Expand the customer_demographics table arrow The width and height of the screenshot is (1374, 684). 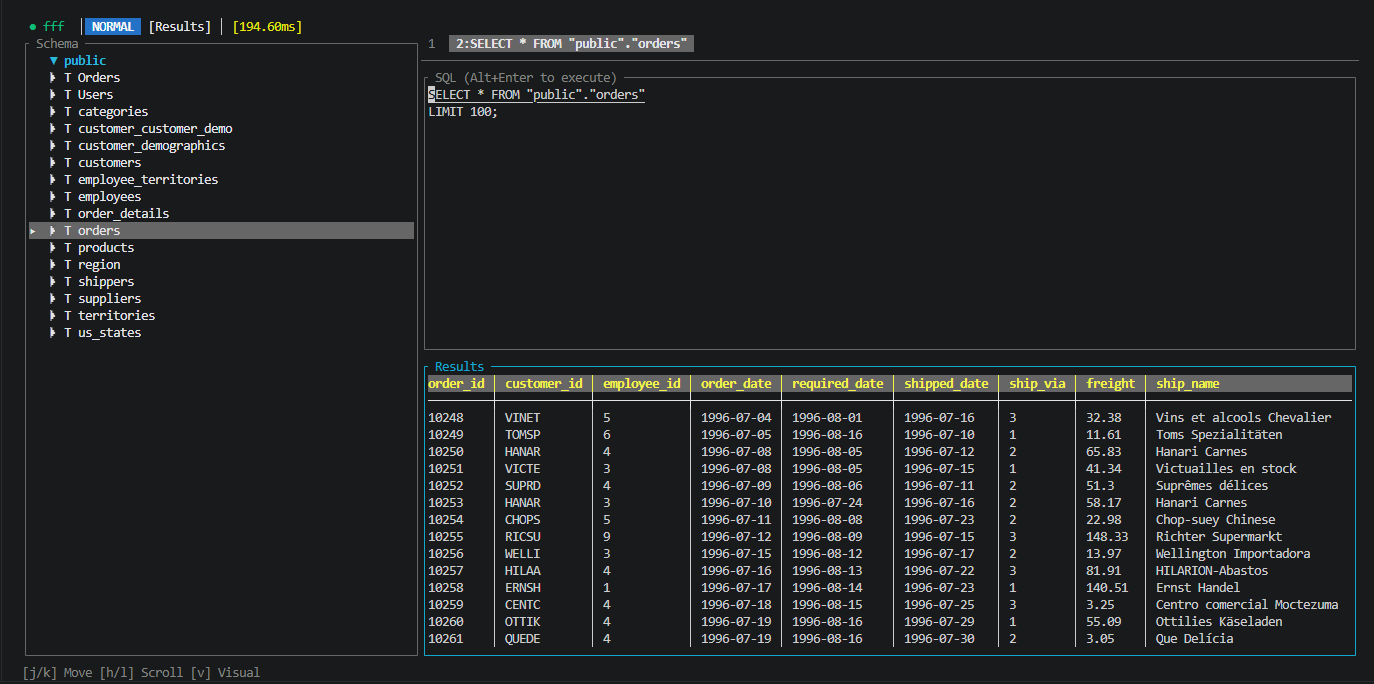[x=53, y=146]
